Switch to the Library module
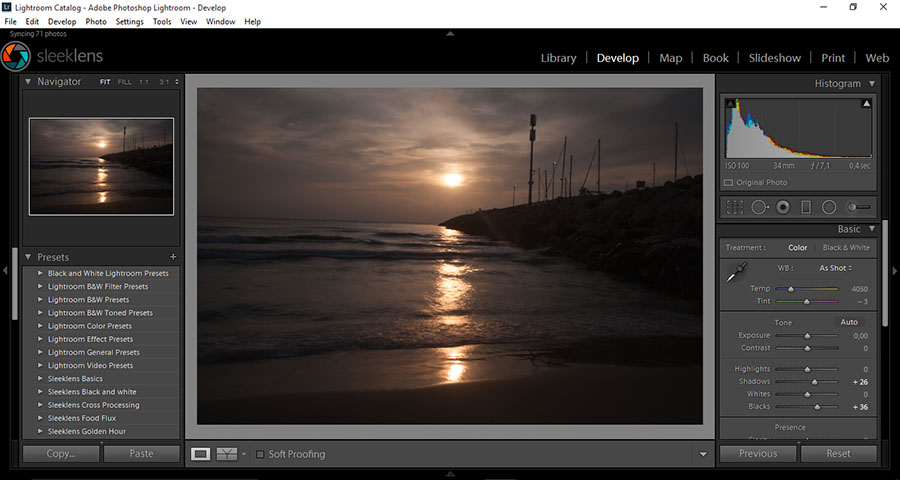 click(x=558, y=58)
